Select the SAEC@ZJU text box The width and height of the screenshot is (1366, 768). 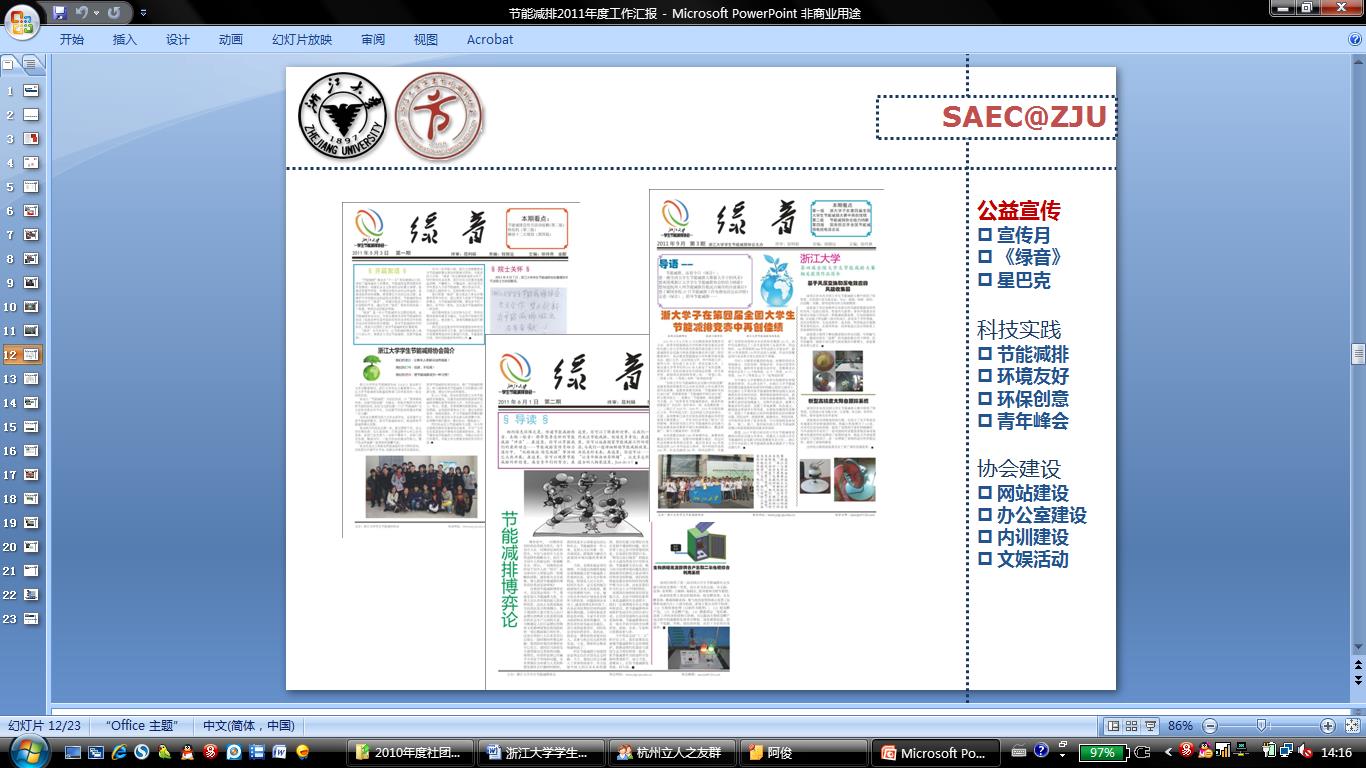click(x=996, y=117)
